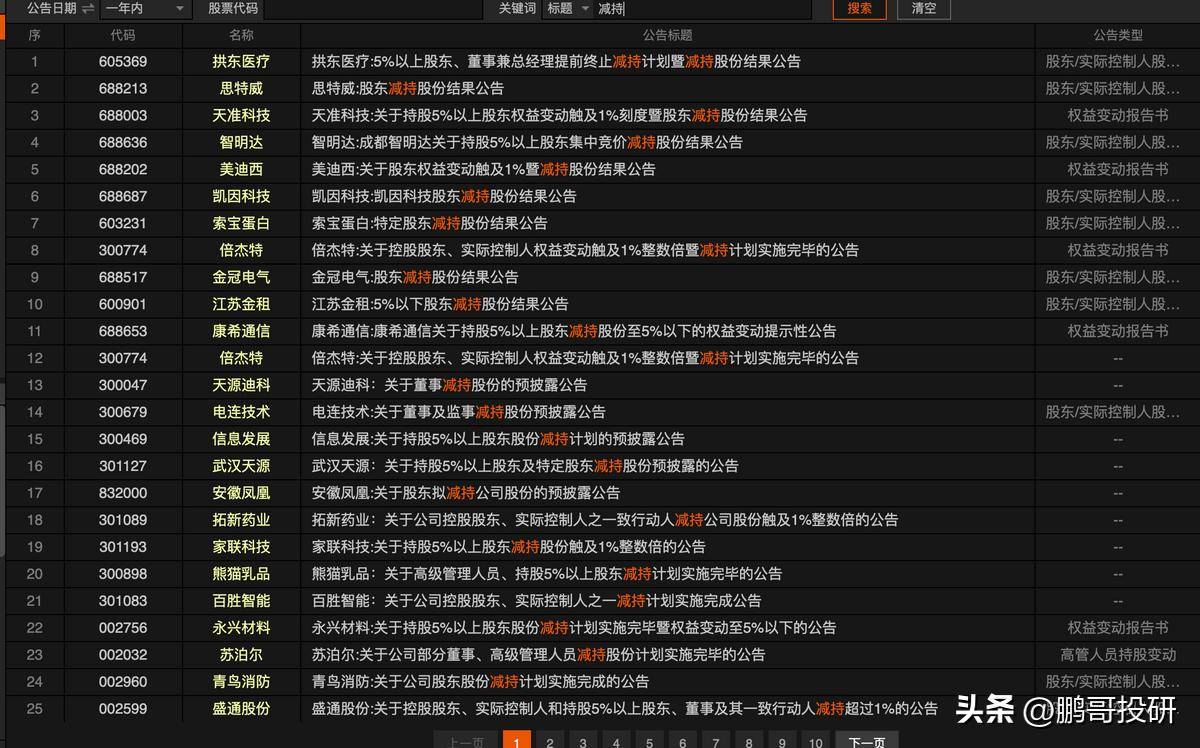Click the 清空 button
Viewport: 1200px width, 748px height.
[x=924, y=8]
